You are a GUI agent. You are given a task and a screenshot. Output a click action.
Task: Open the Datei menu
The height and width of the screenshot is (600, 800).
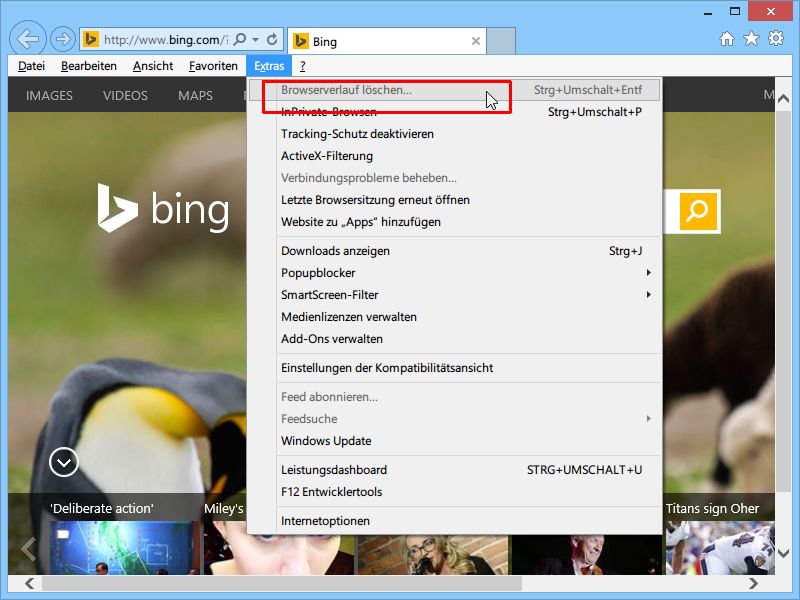coord(31,66)
